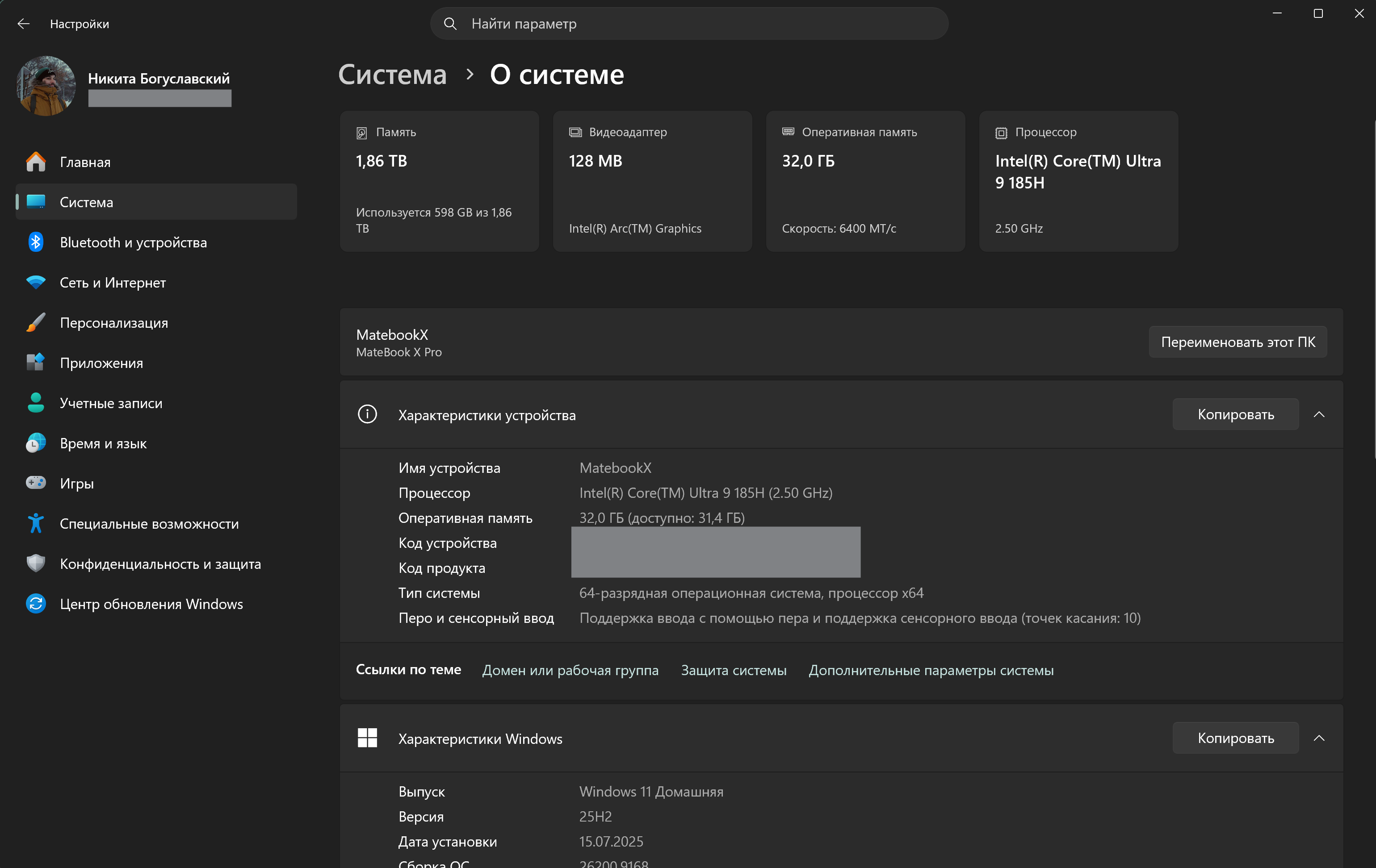Click Переименовать этот ПК button

[x=1238, y=342]
